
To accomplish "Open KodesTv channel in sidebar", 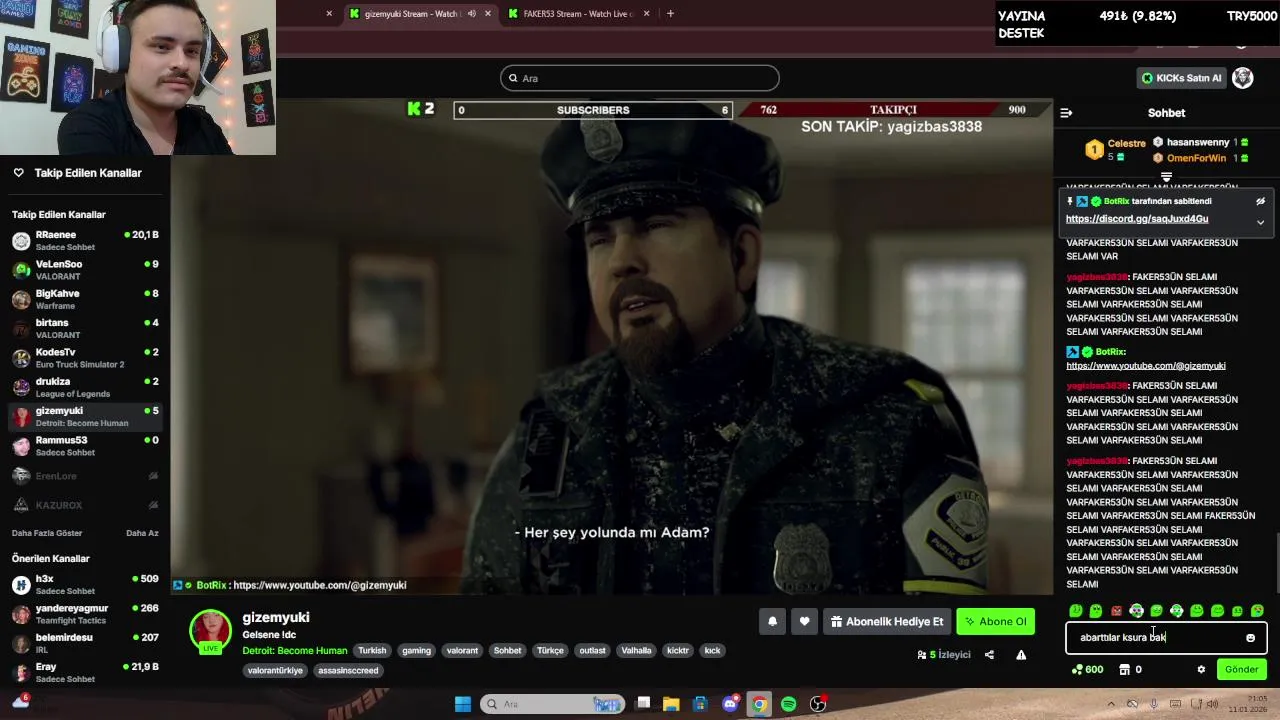I will point(85,358).
